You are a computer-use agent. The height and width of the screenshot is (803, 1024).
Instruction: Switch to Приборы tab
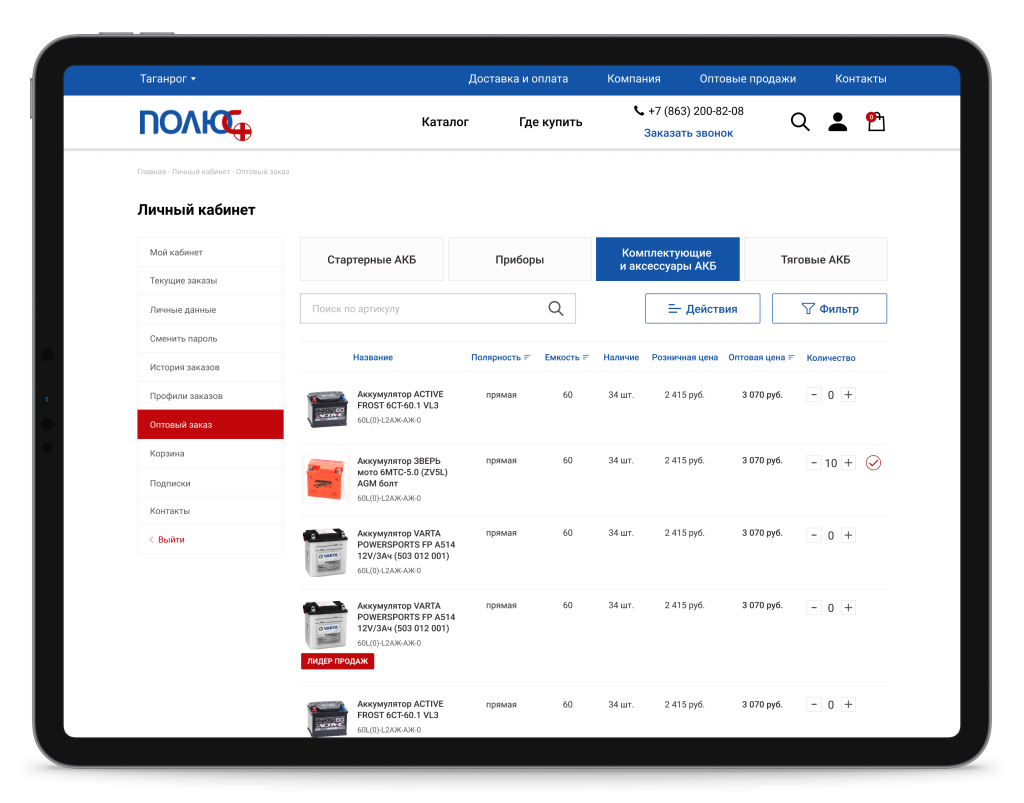pos(520,259)
